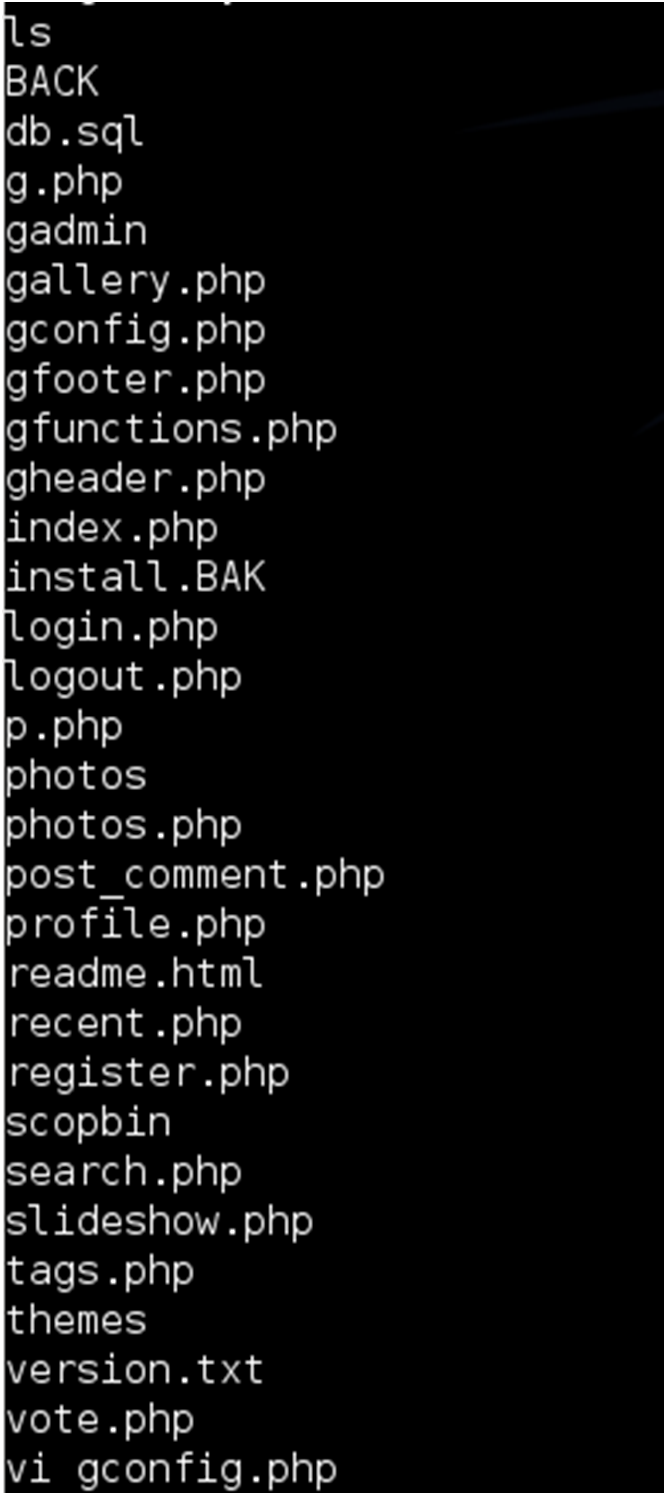Image resolution: width=666 pixels, height=1495 pixels.
Task: Click the gadmin directory name
Action: pos(76,232)
